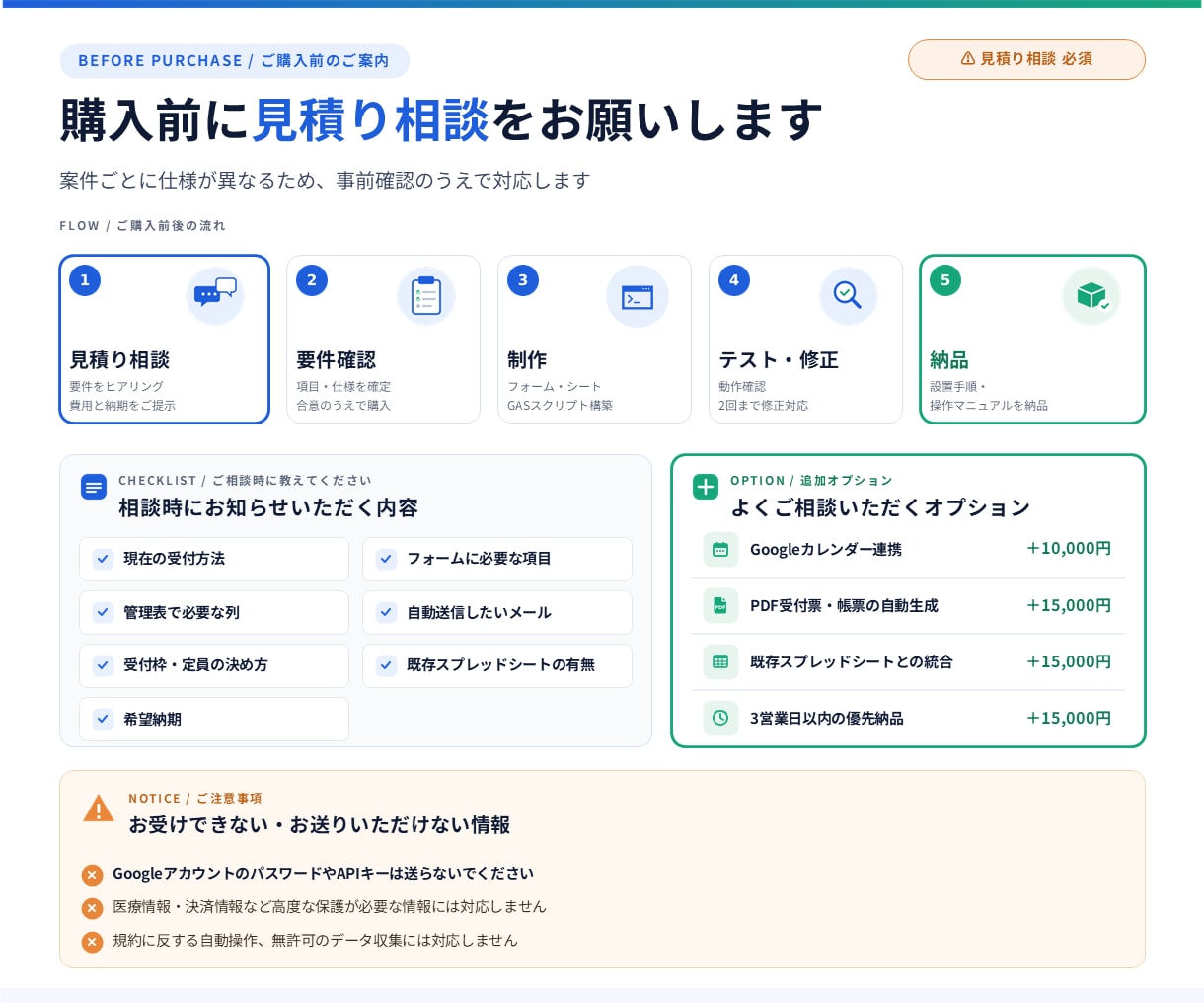Select the 見積り相談 step card title
The height and width of the screenshot is (1003, 1204).
click(119, 360)
